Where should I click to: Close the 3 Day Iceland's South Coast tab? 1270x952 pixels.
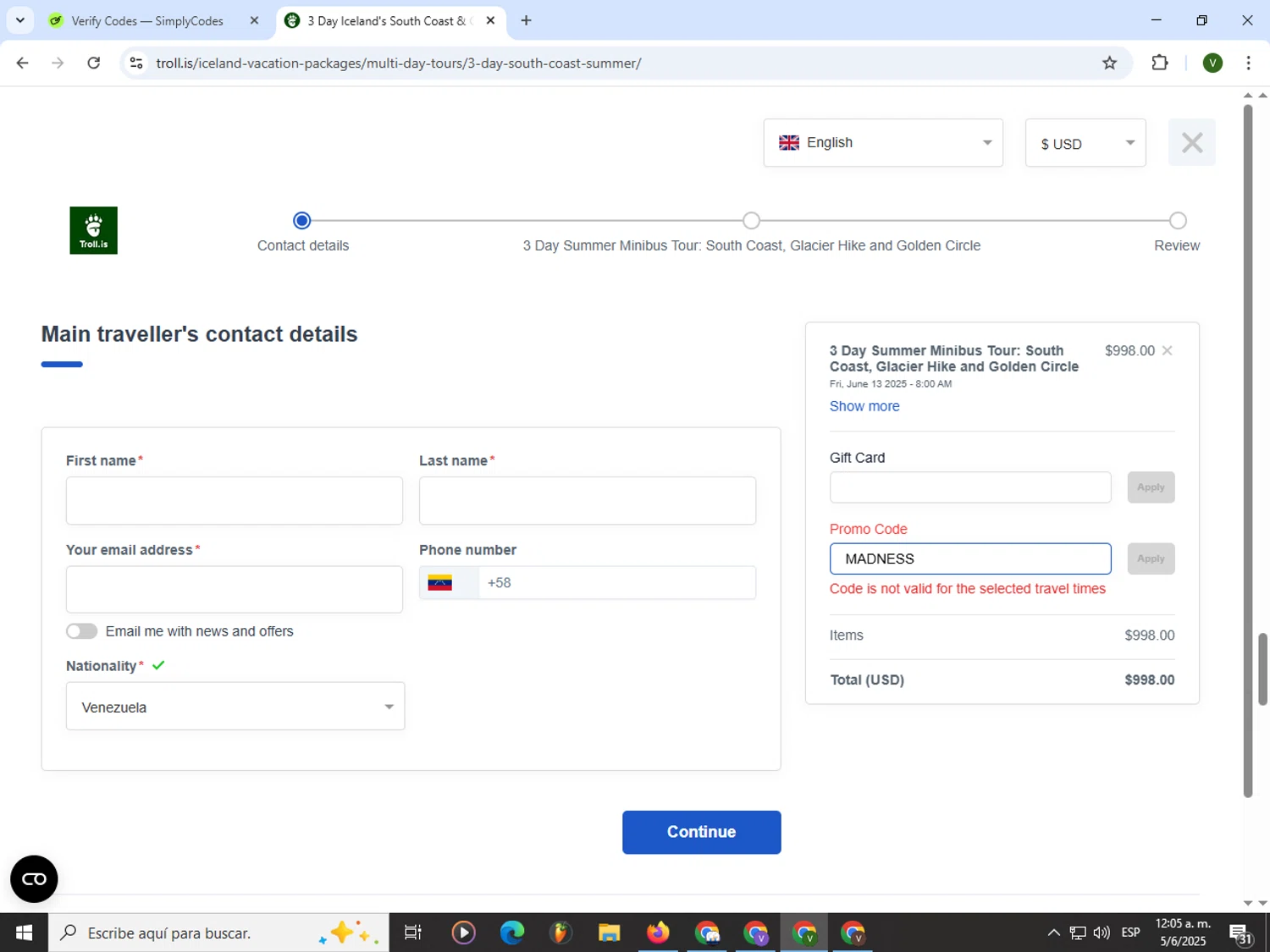pyautogui.click(x=490, y=20)
